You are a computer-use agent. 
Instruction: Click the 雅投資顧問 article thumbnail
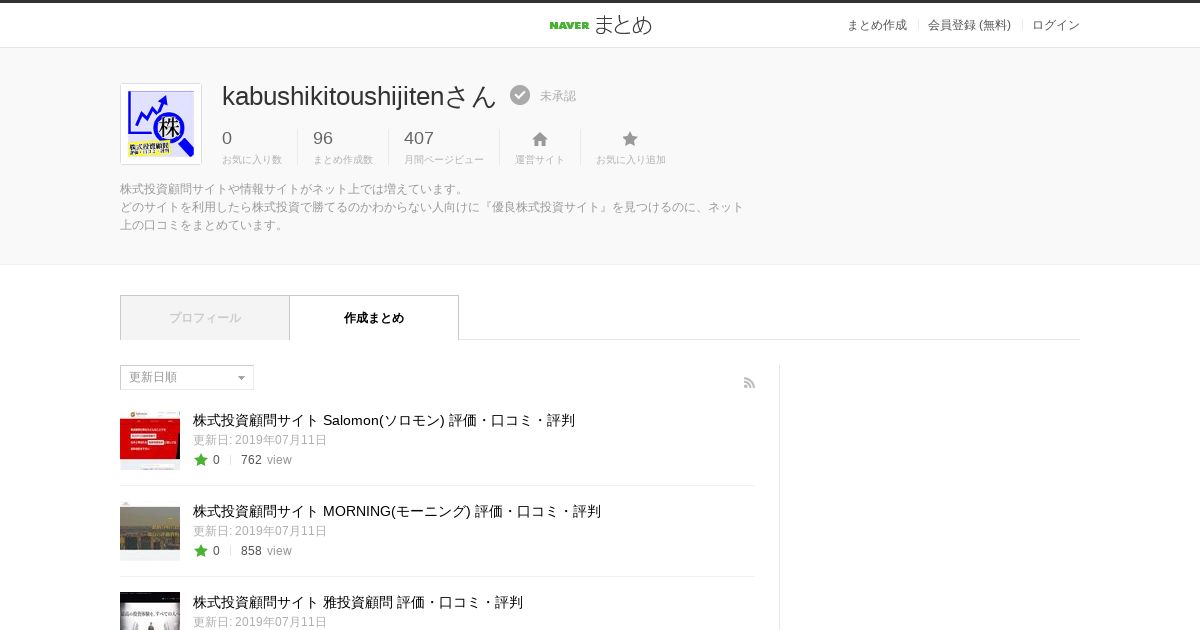tap(150, 611)
